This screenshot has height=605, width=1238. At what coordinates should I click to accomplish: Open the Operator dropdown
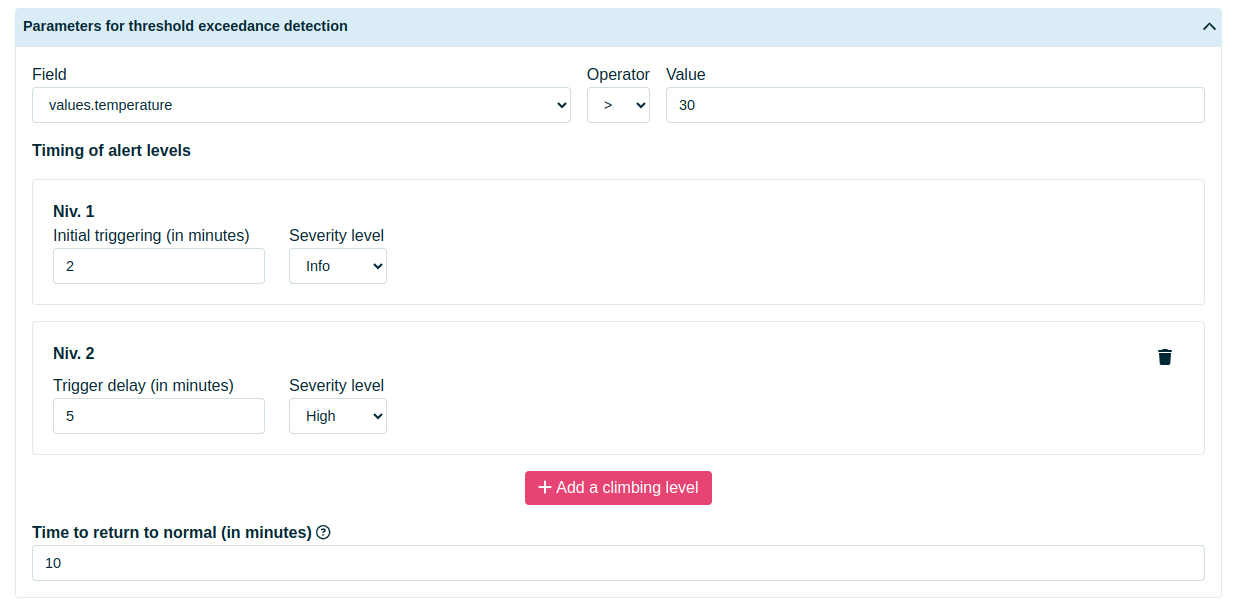[x=617, y=105]
